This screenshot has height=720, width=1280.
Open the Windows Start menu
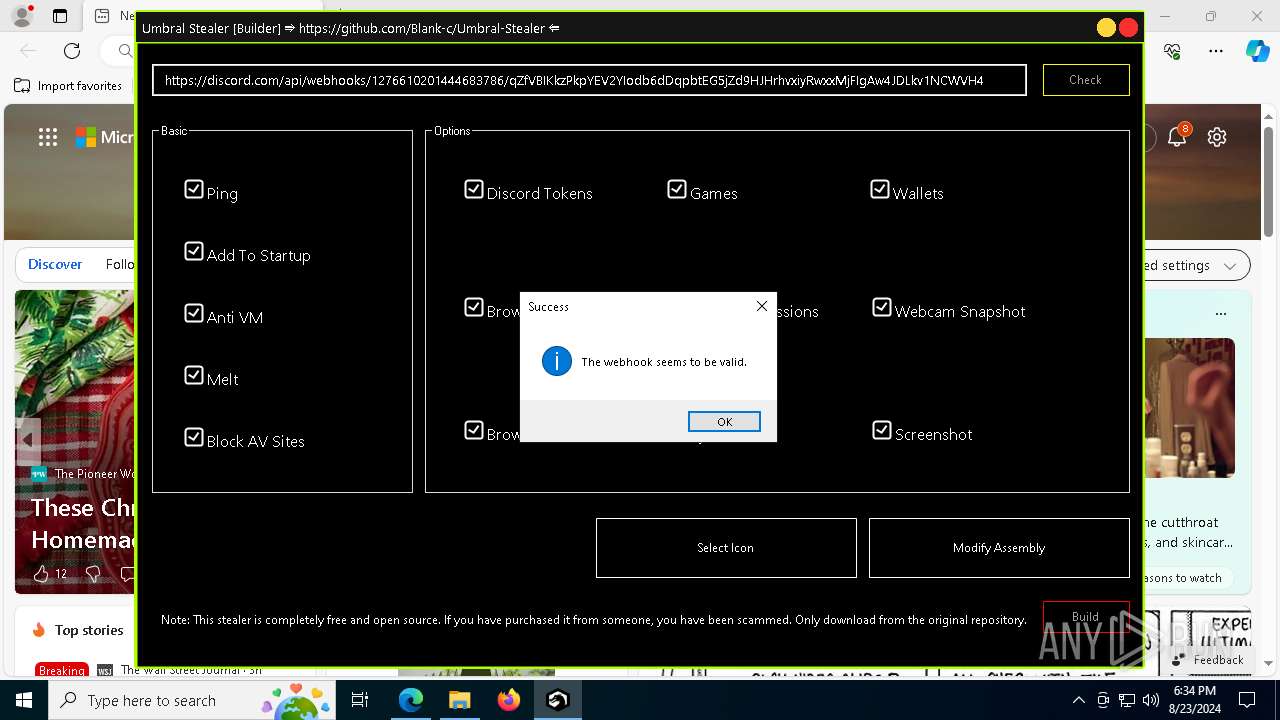tap(24, 700)
